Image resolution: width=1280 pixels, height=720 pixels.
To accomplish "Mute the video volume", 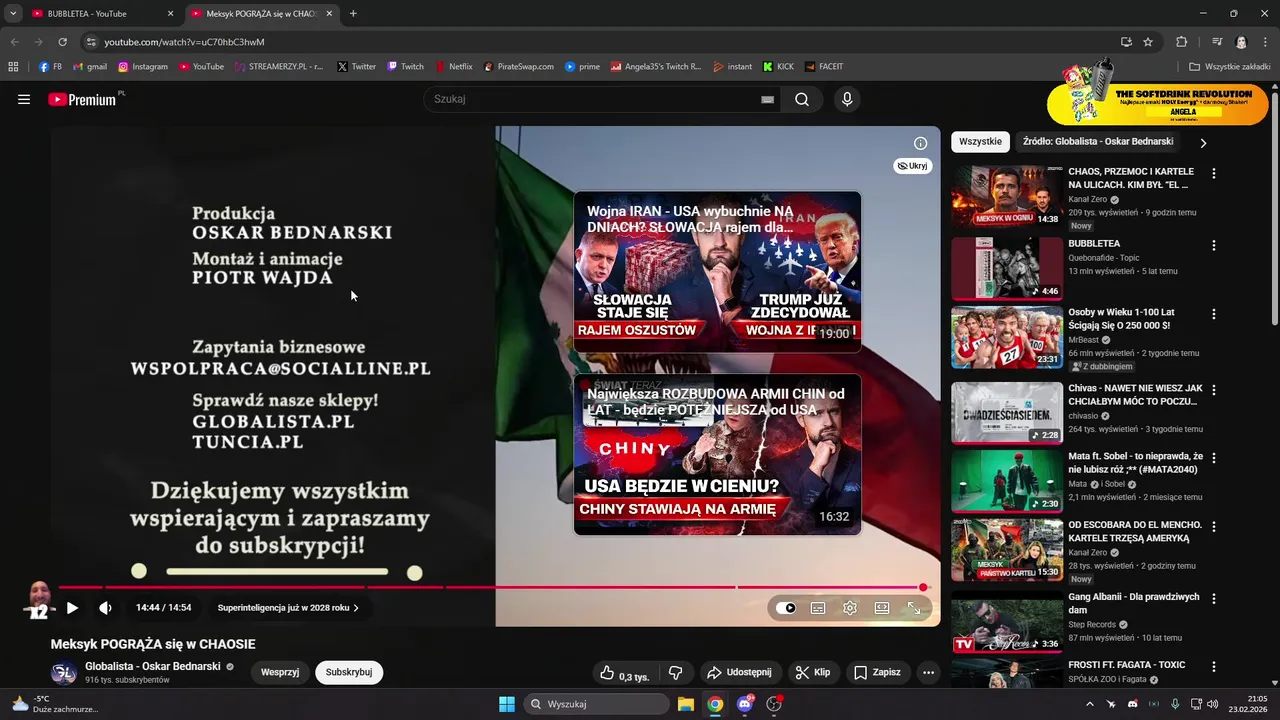I will (x=105, y=607).
